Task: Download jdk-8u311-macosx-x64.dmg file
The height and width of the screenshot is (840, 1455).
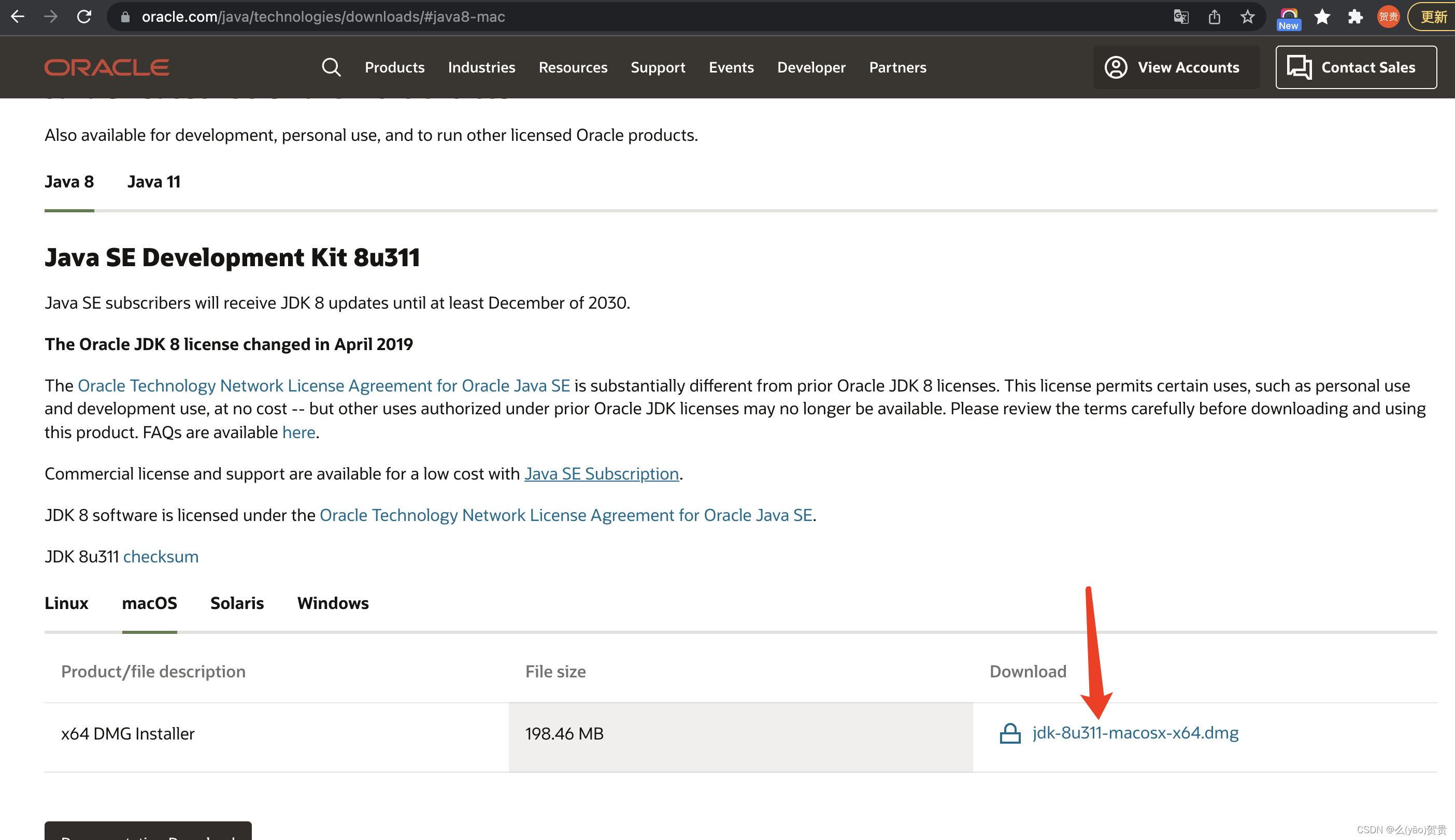Action: pyautogui.click(x=1135, y=732)
